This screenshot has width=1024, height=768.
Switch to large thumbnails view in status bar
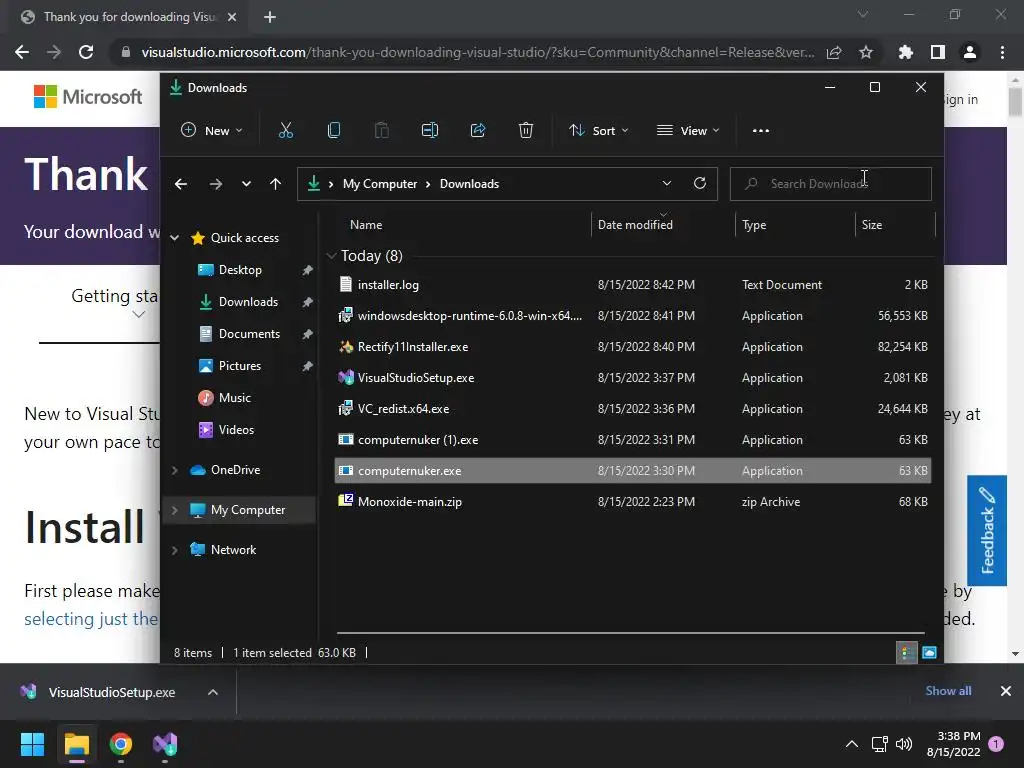pos(929,652)
